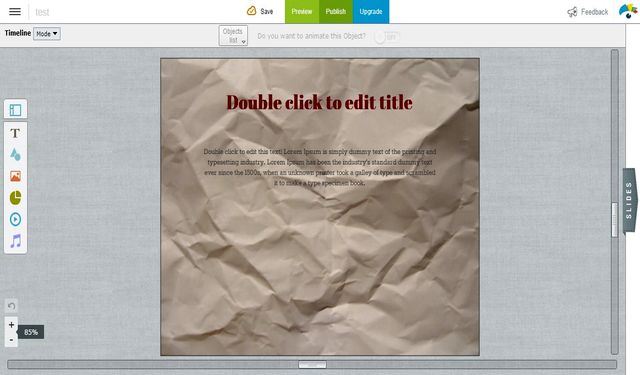Click the horizontal canvas scrollbar thumb
640x375 pixels.
[x=312, y=364]
